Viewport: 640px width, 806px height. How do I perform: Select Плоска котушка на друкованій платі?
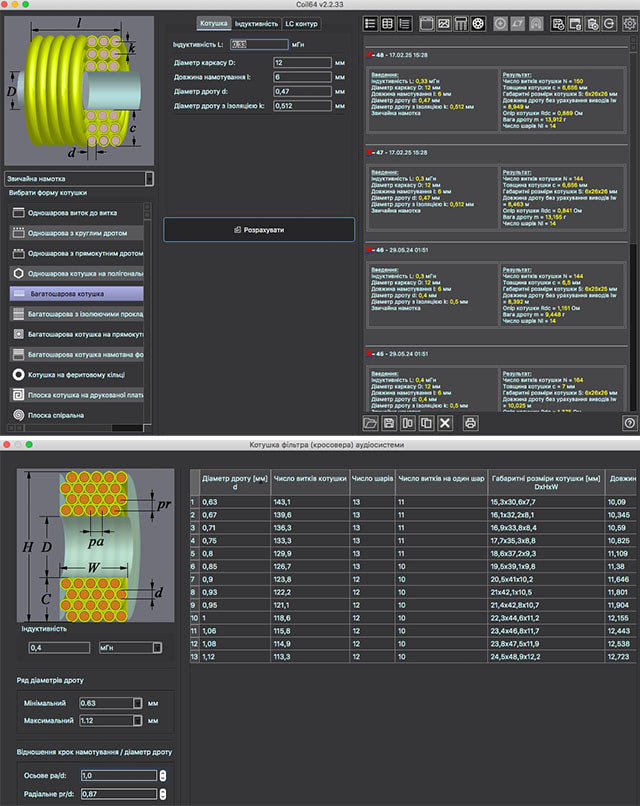pyautogui.click(x=77, y=395)
